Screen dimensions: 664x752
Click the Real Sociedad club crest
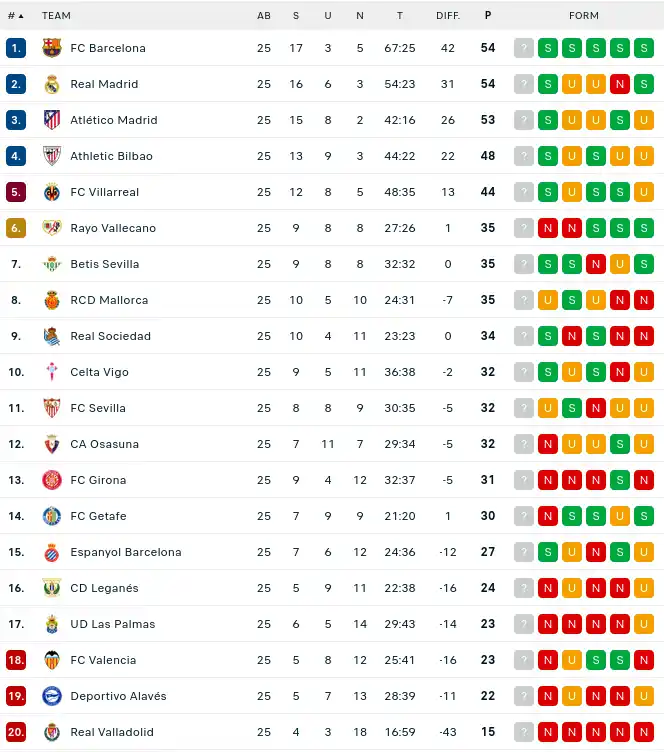coord(52,336)
